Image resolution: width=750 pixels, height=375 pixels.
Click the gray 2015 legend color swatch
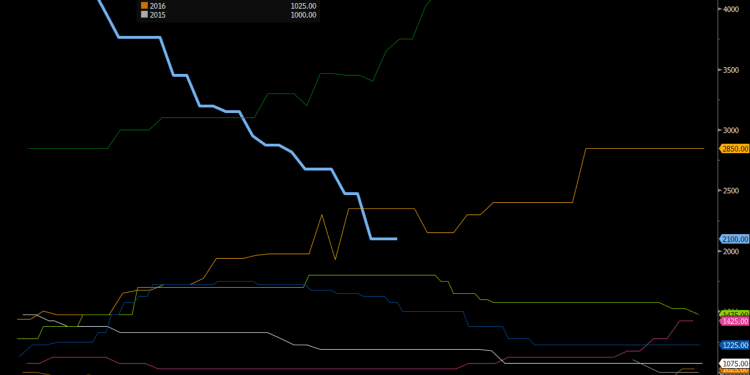[x=144, y=15]
